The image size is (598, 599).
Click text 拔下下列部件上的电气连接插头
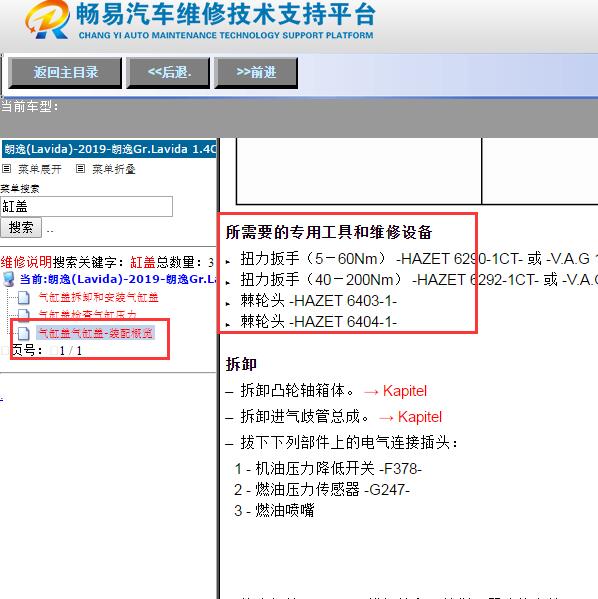point(349,443)
